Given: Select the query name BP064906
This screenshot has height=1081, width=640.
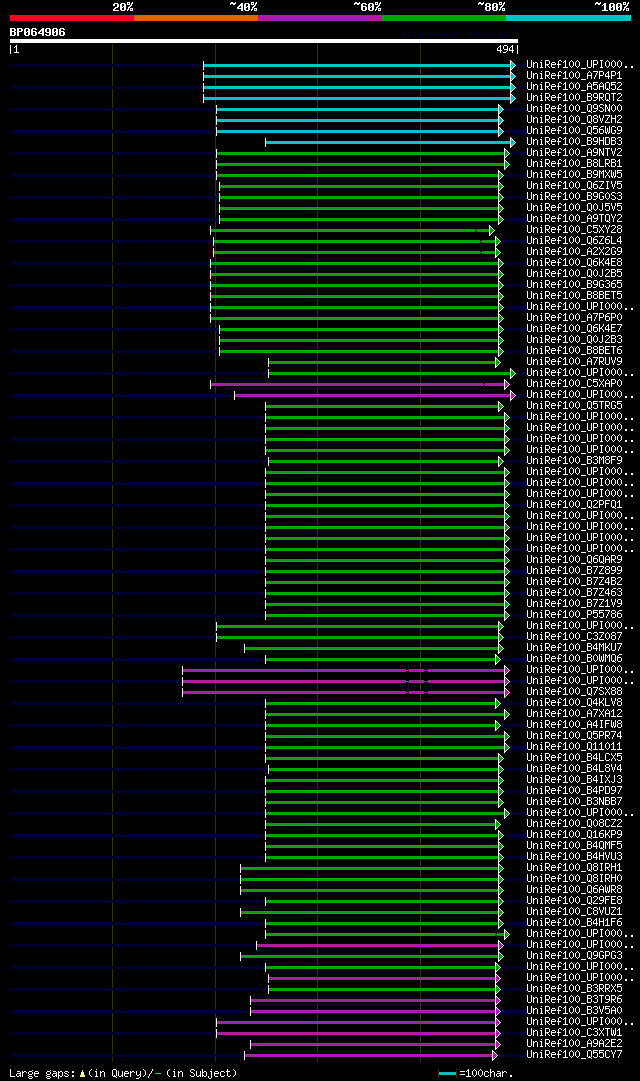Looking at the screenshot, I should click(x=37, y=32).
